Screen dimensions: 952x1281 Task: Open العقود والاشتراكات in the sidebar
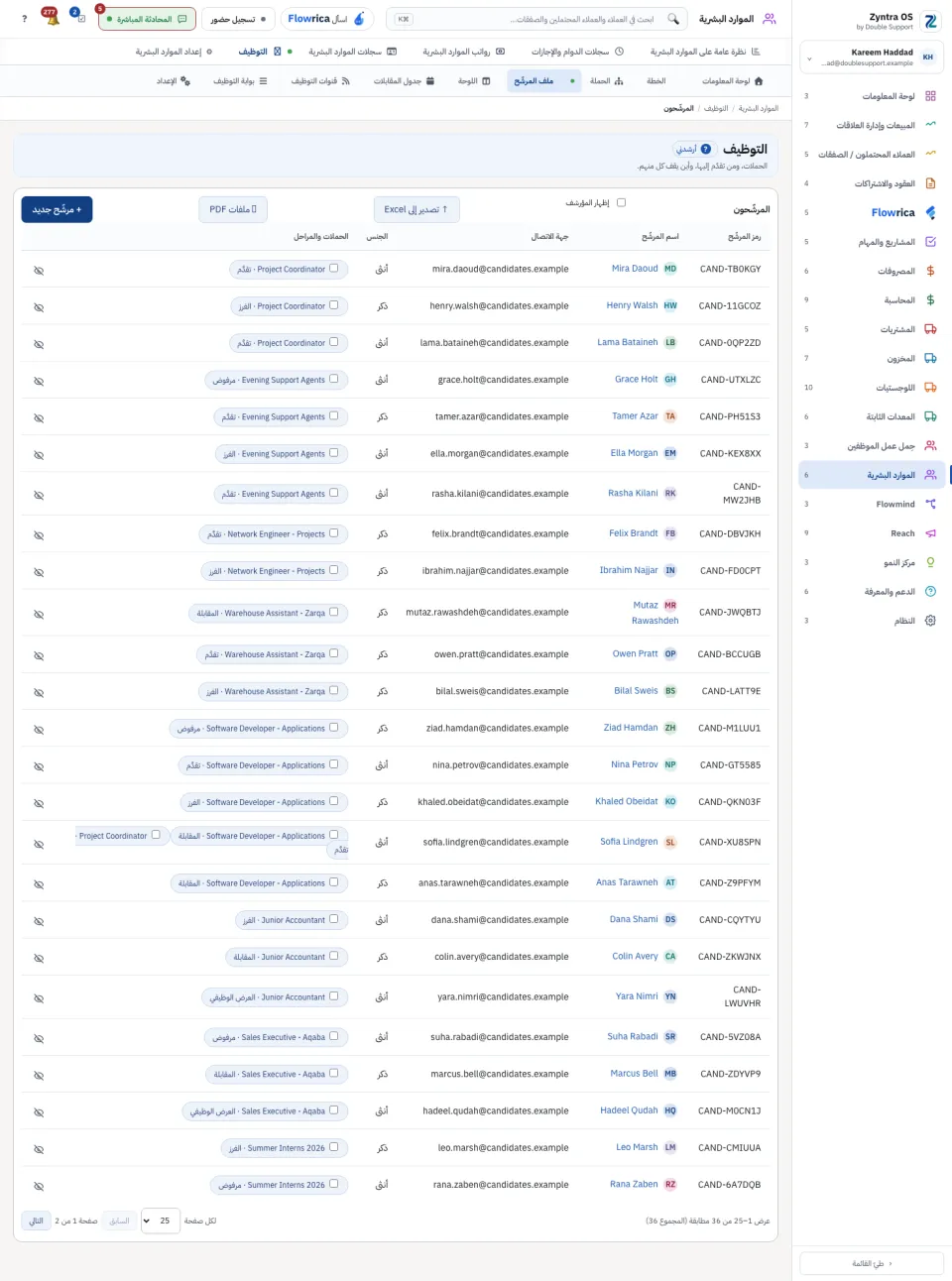click(x=871, y=183)
